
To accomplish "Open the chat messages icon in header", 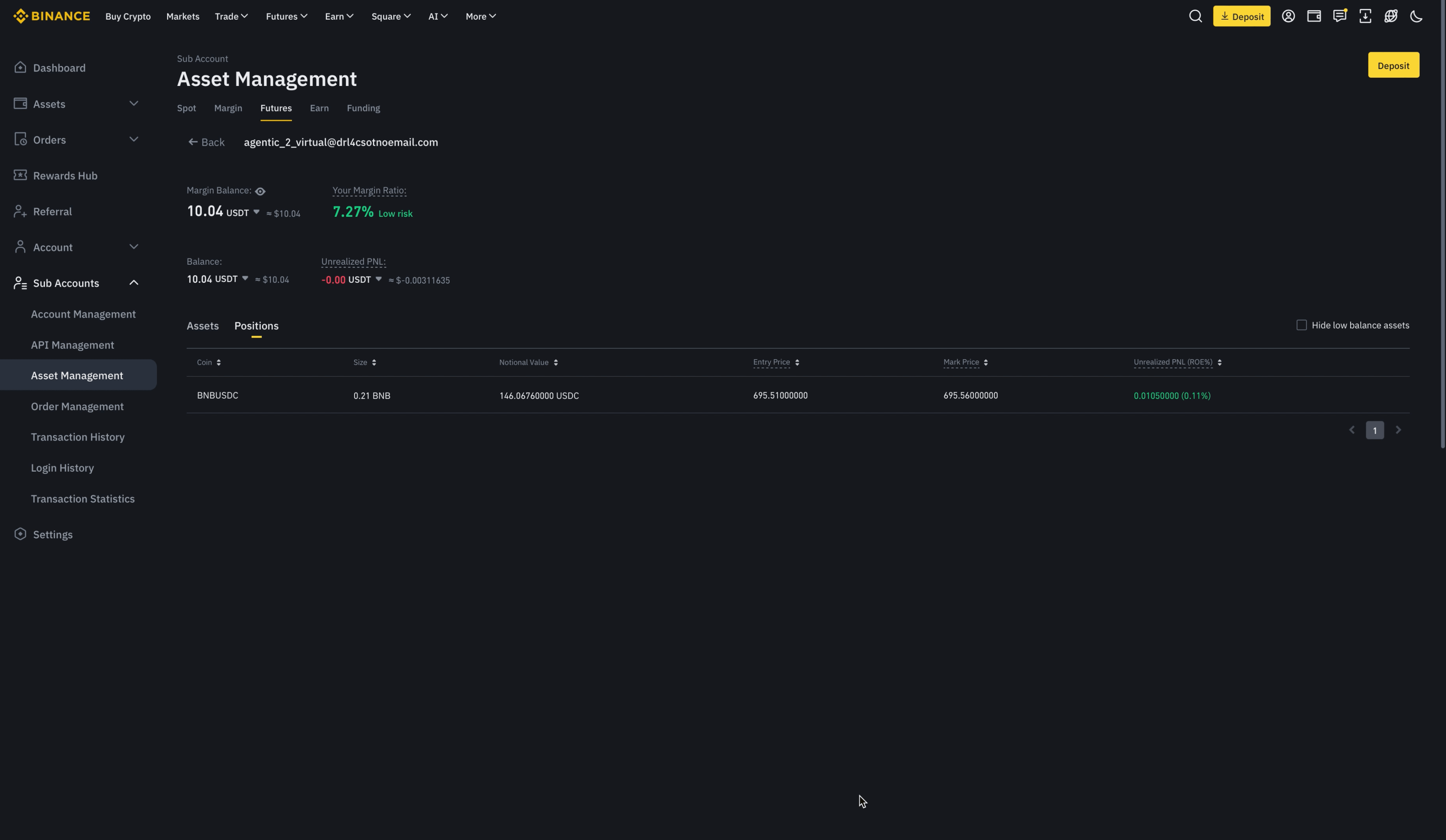I will point(1340,16).
